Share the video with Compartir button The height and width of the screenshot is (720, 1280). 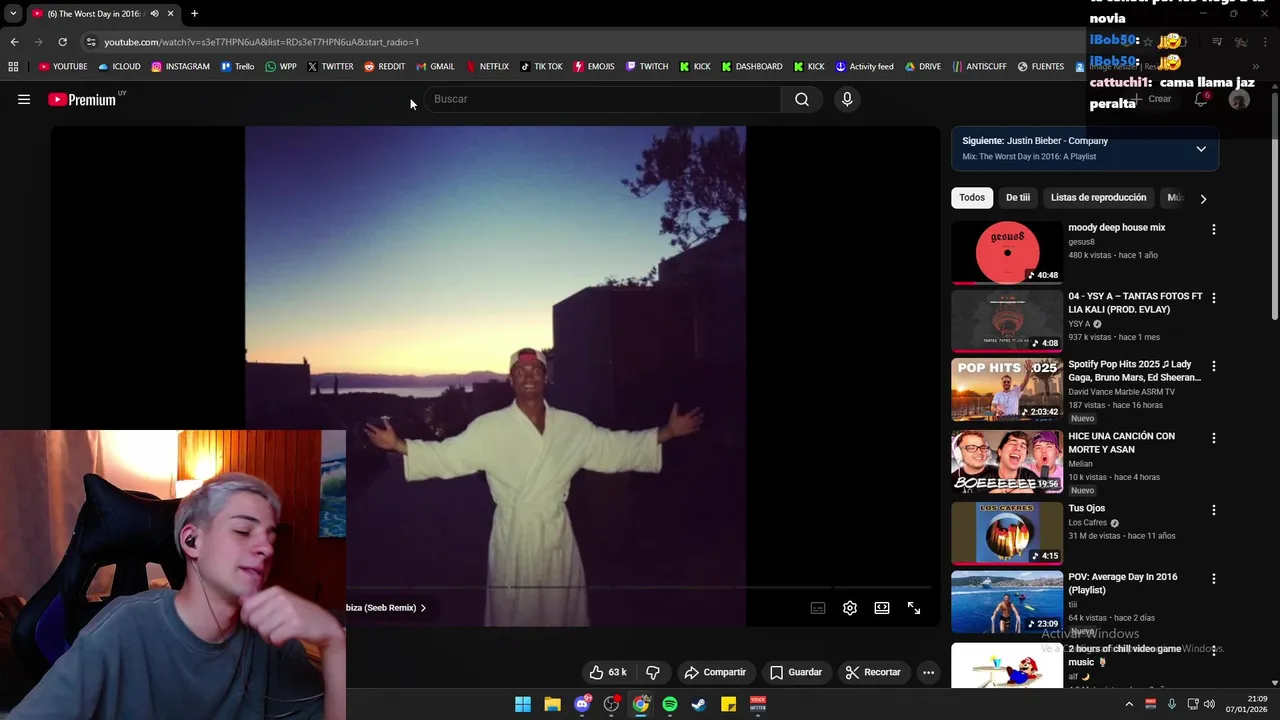(715, 672)
